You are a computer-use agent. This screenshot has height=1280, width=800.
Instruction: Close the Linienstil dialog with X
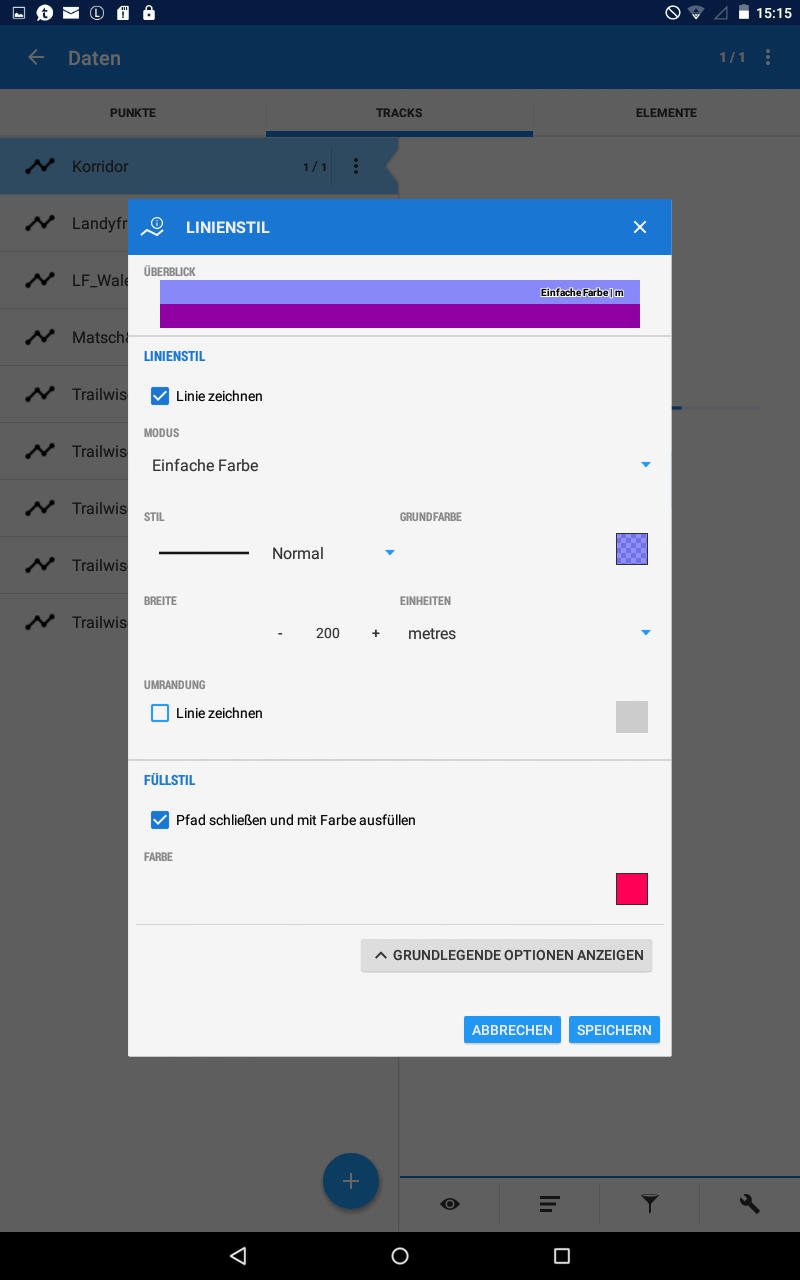coord(640,227)
